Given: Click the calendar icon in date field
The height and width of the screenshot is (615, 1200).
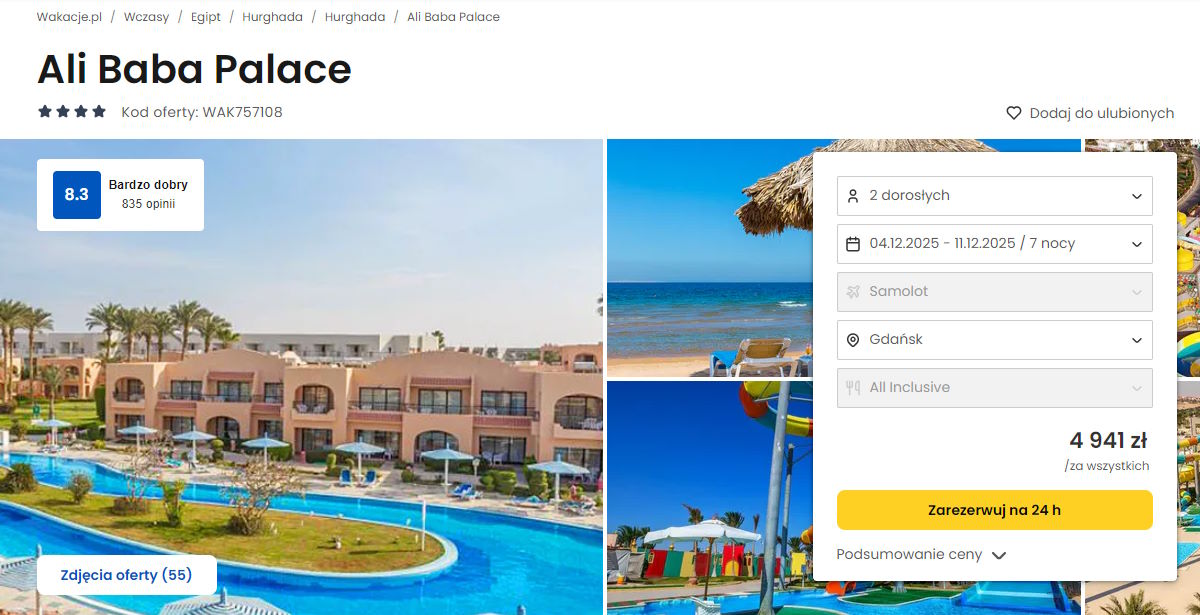Looking at the screenshot, I should click(x=853, y=244).
